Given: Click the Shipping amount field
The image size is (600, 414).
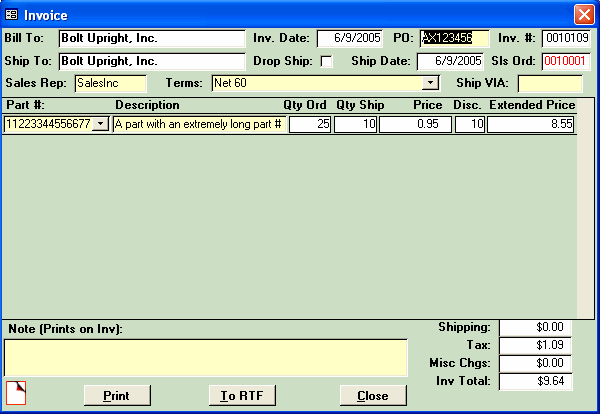Looking at the screenshot, I should coord(534,327).
